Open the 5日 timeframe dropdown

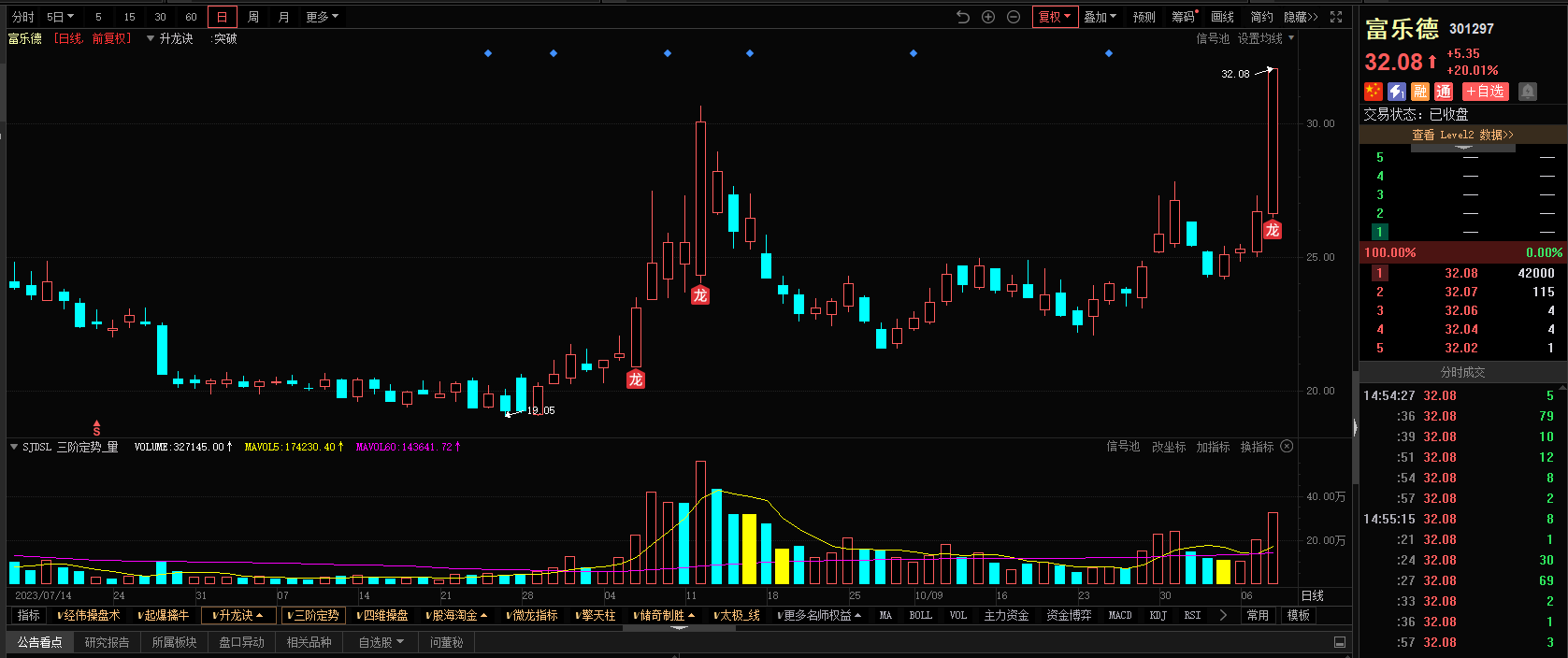tap(60, 17)
